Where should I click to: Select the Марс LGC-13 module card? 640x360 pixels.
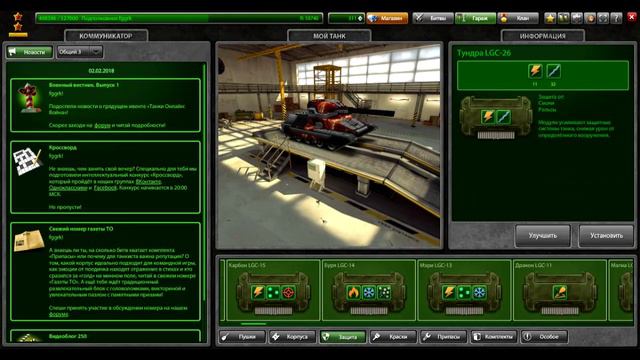point(464,290)
